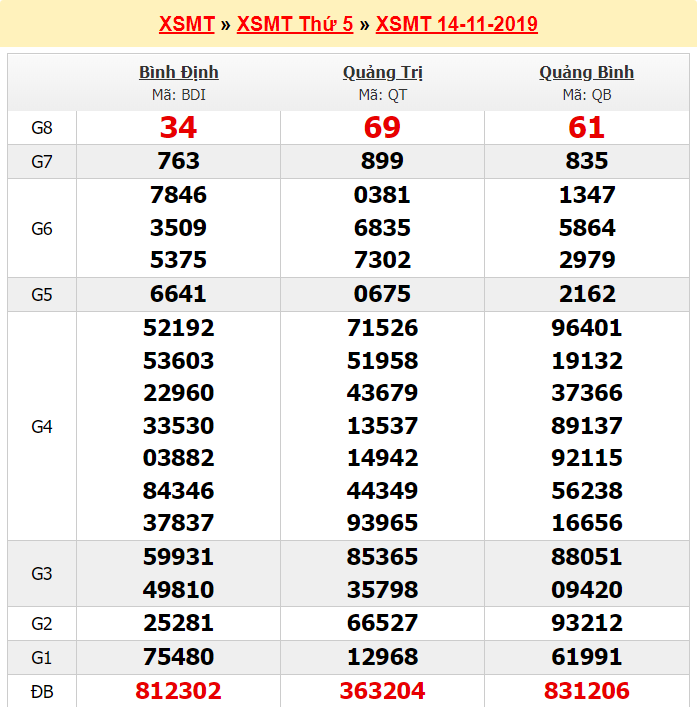This screenshot has width=697, height=707.
Task: Select the G4 row label
Action: pos(41,427)
